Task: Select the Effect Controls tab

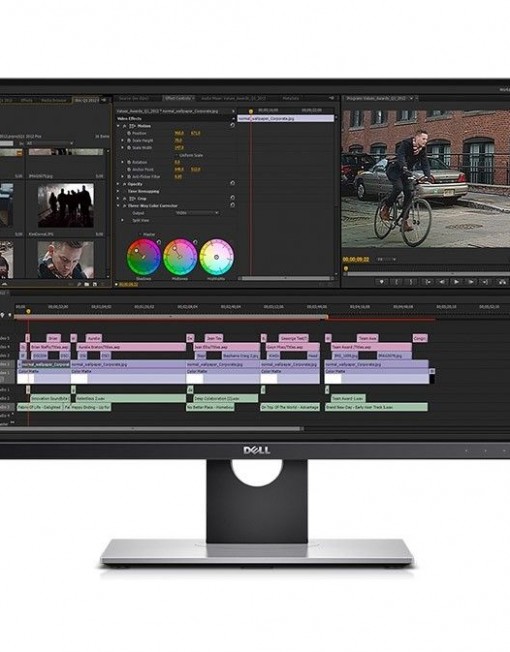Action: [x=178, y=98]
